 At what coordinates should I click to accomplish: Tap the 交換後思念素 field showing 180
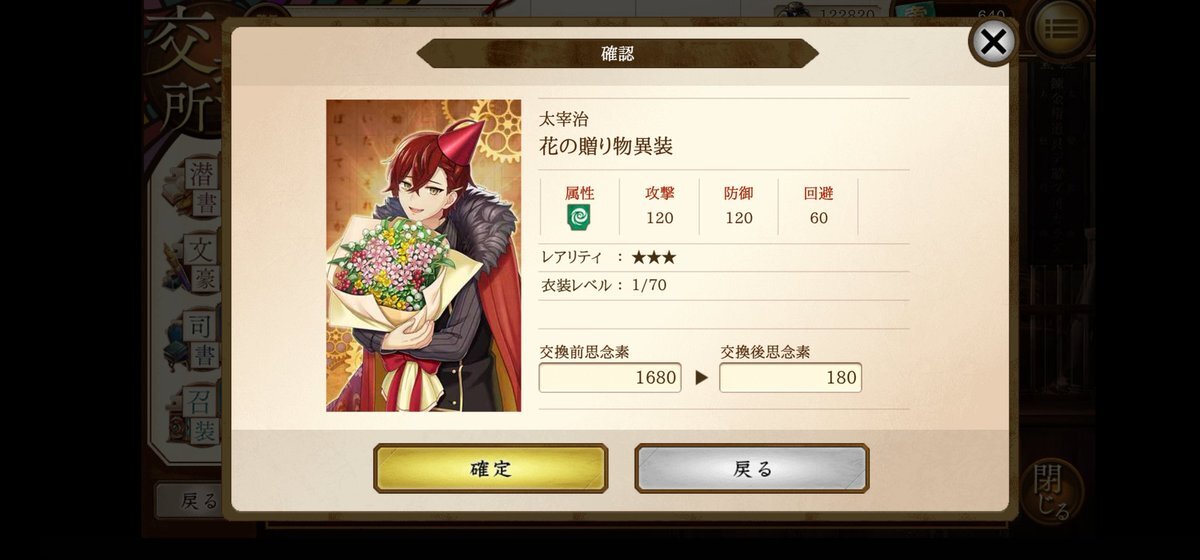pos(790,377)
